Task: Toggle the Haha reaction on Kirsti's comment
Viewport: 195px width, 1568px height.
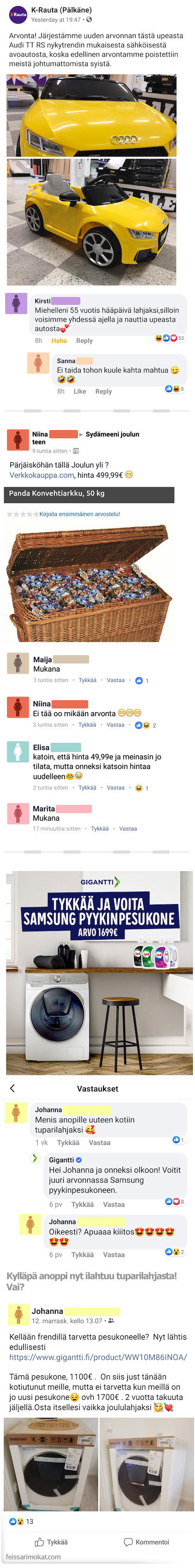Action: click(59, 340)
